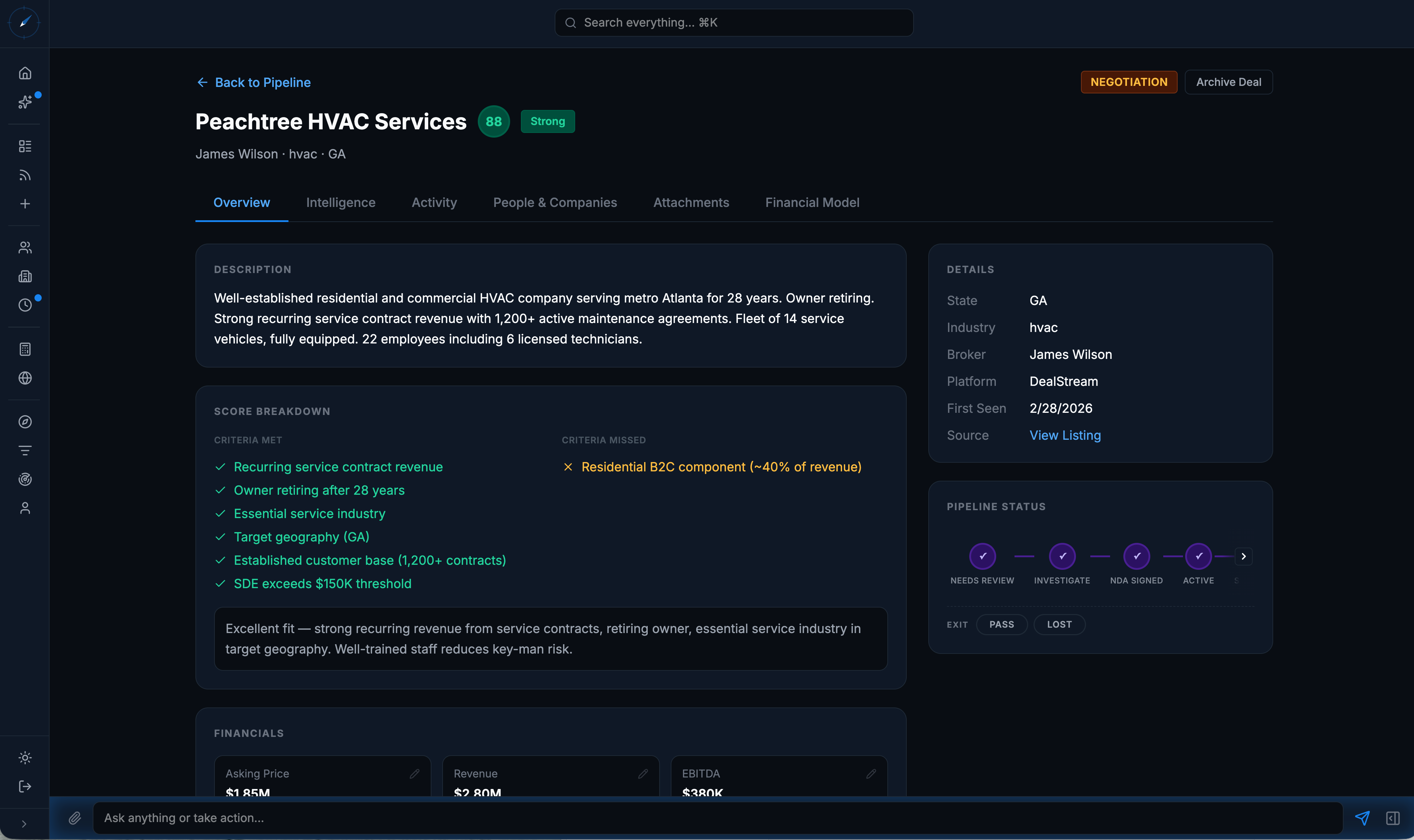
Task: Click the Archive Deal button
Action: point(1228,82)
